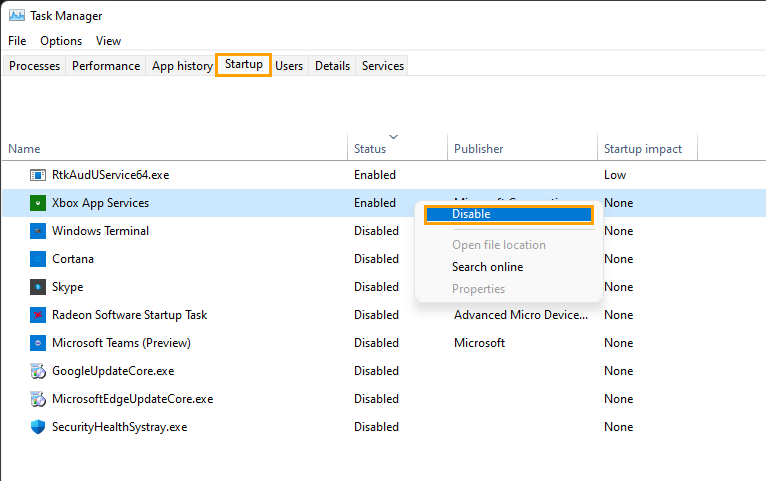This screenshot has height=481, width=766.
Task: Click the Advanced Micro Device... publisher cell
Action: pos(521,315)
